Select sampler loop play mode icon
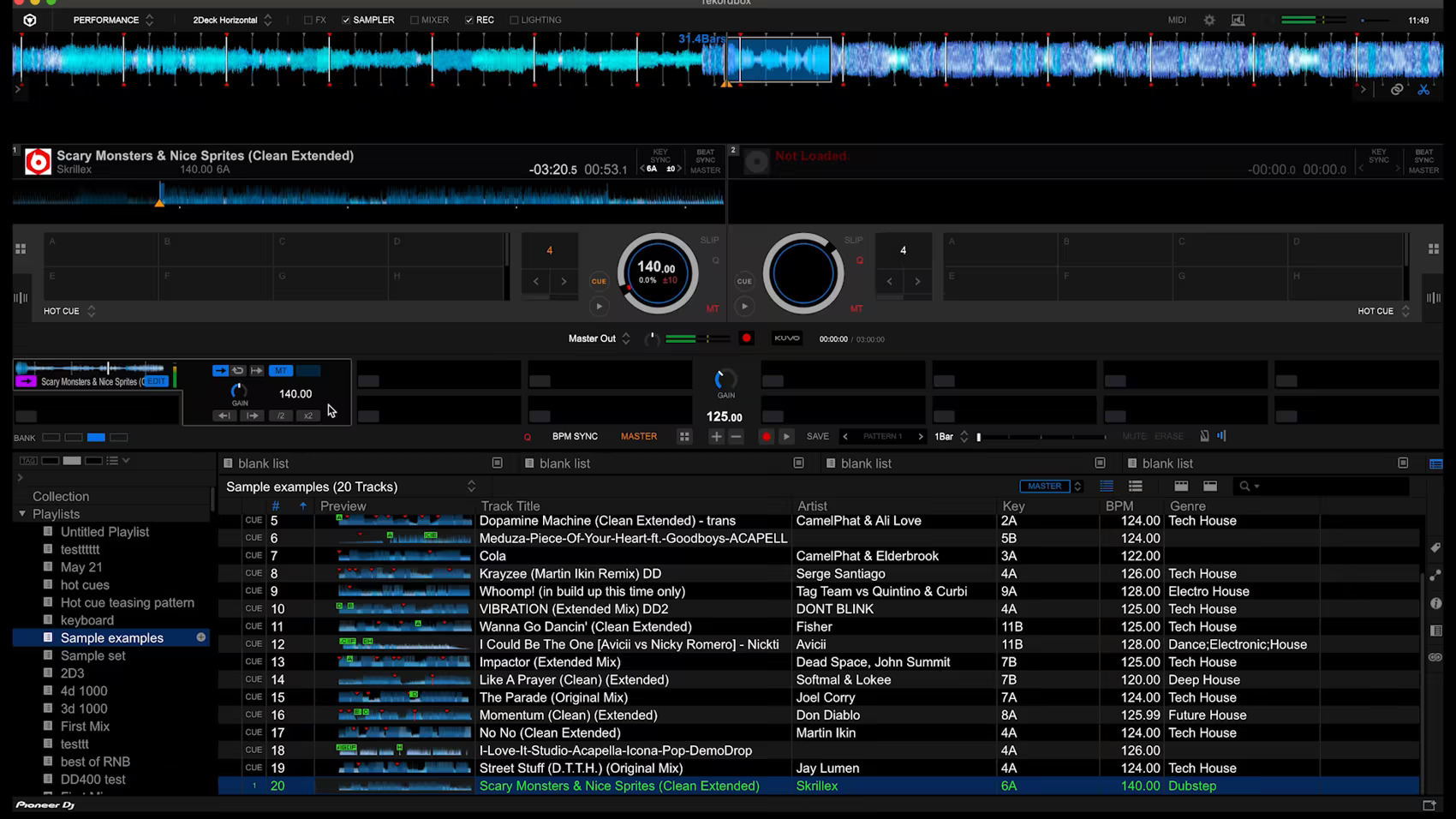This screenshot has width=1456, height=819. pos(238,371)
